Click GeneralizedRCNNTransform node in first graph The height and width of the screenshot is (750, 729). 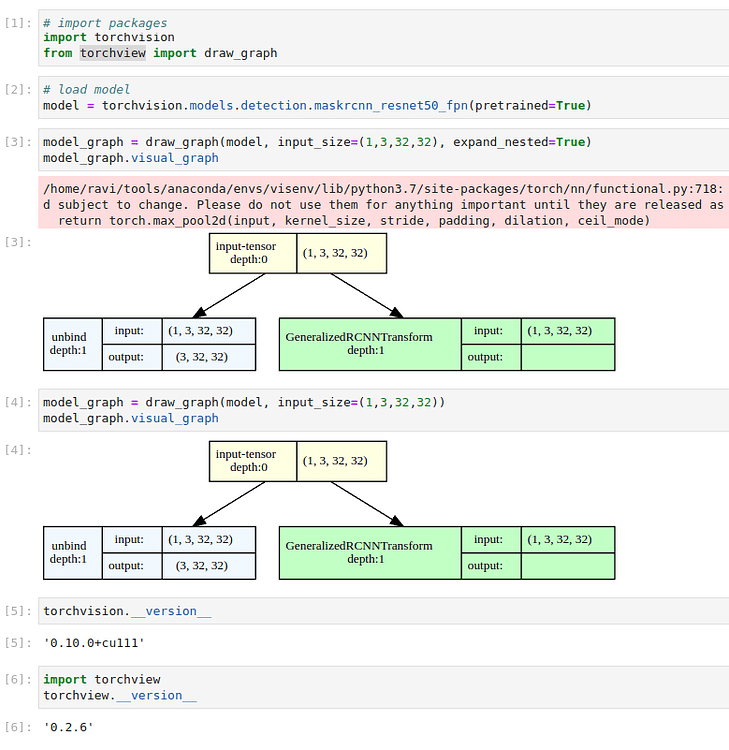pos(359,344)
